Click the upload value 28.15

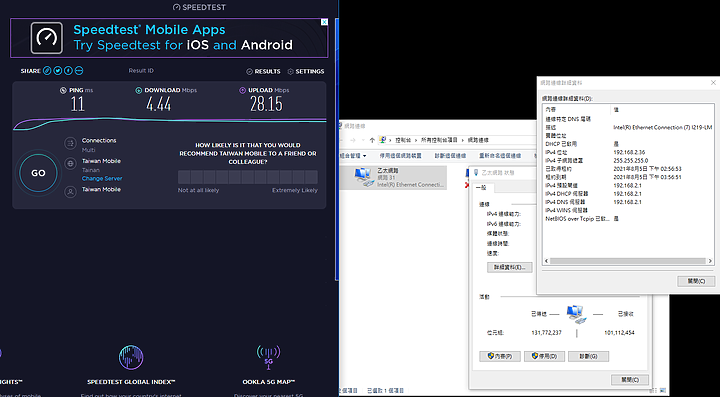(x=266, y=104)
